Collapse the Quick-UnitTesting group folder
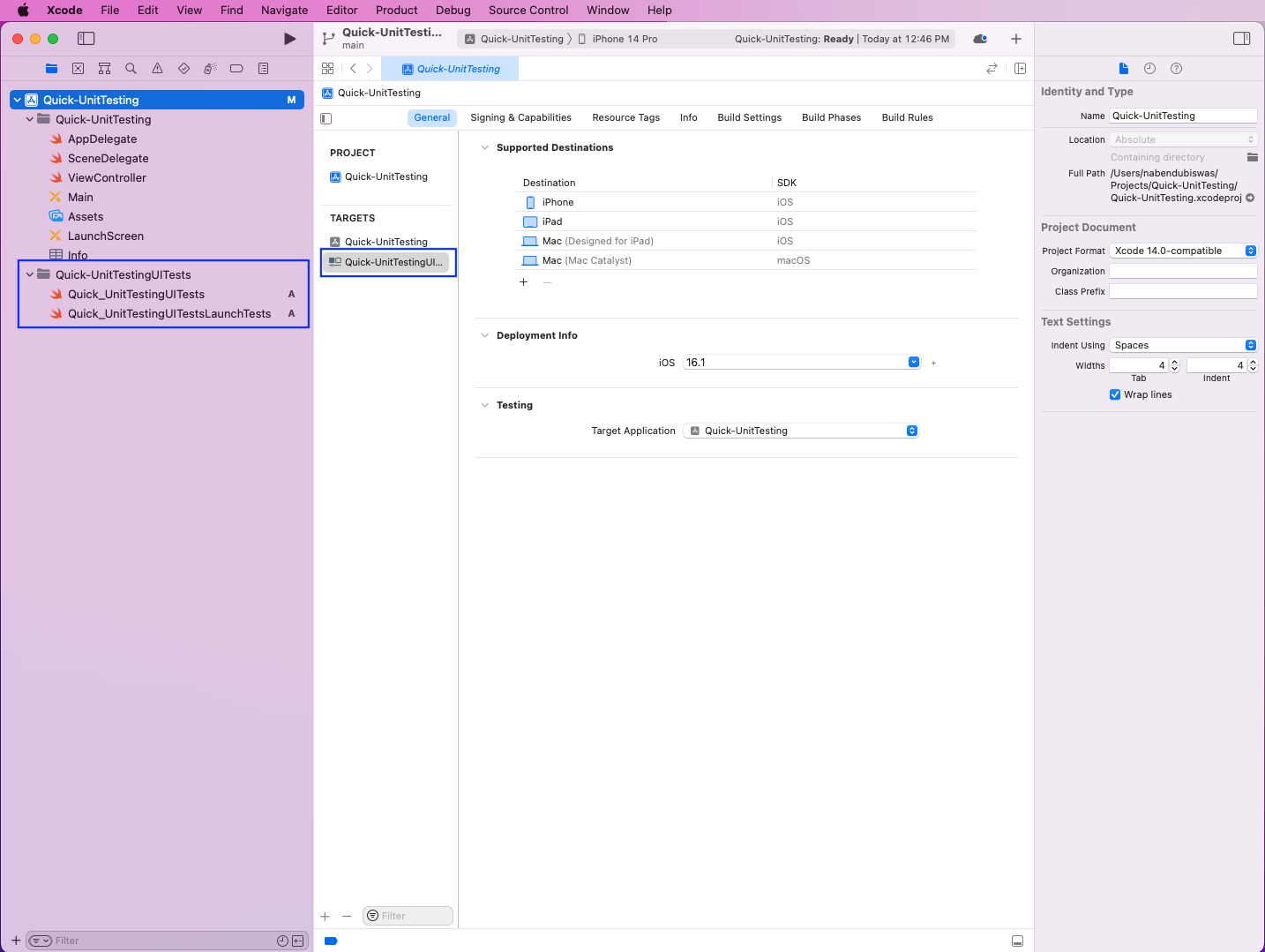Screen dimensions: 1265x952 pyautogui.click(x=29, y=120)
